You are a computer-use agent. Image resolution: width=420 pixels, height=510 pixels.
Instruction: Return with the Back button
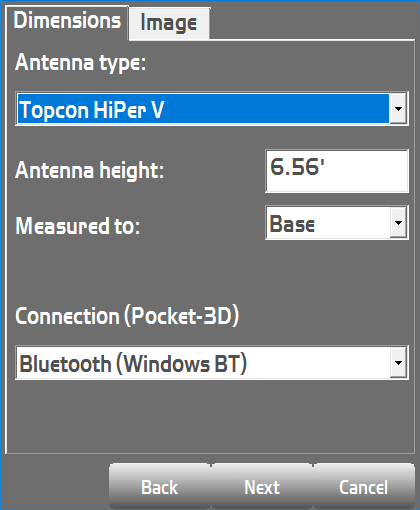160,487
